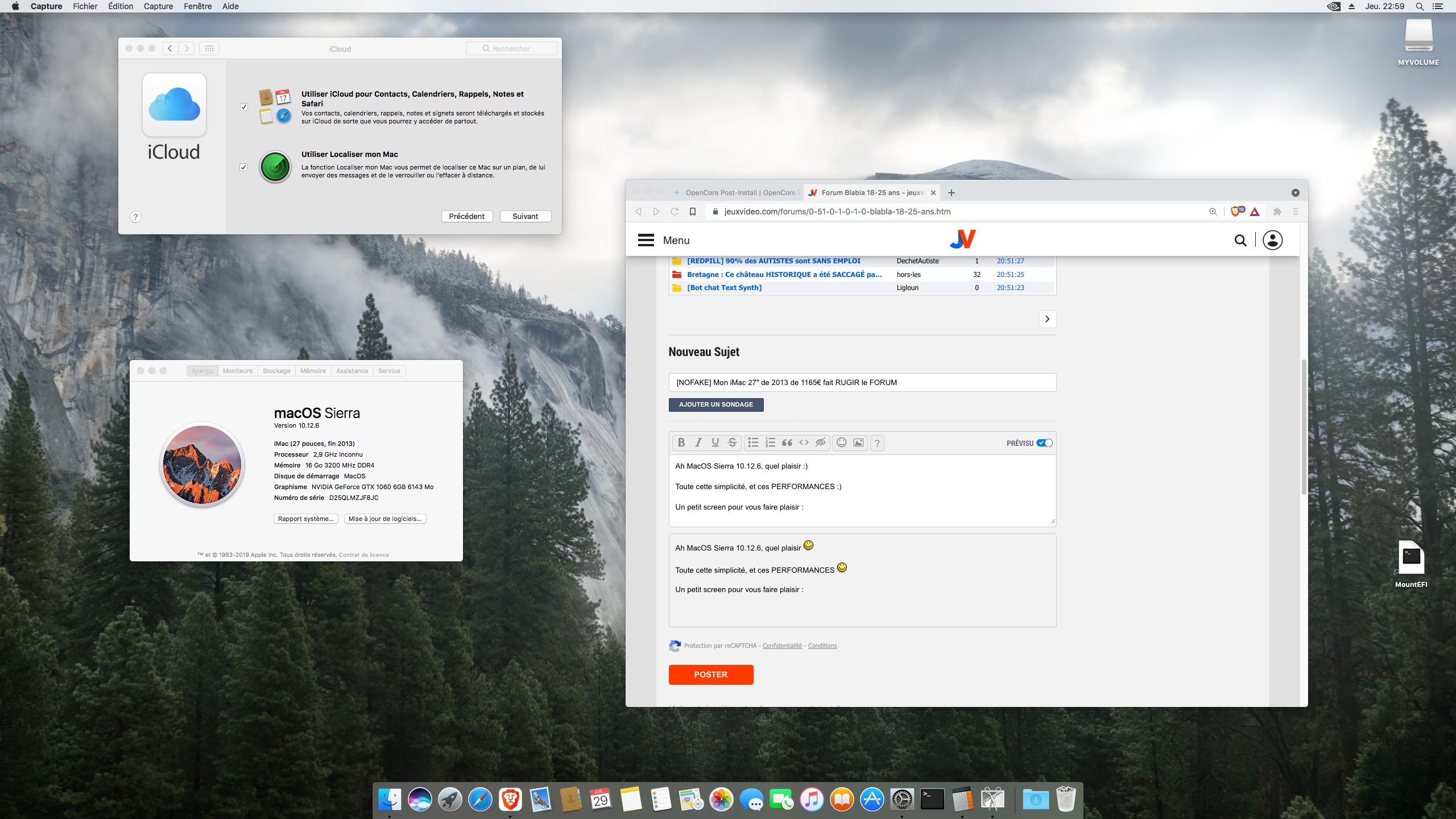1456x819 pixels.
Task: Insert code tags in message editor
Action: pos(804,442)
